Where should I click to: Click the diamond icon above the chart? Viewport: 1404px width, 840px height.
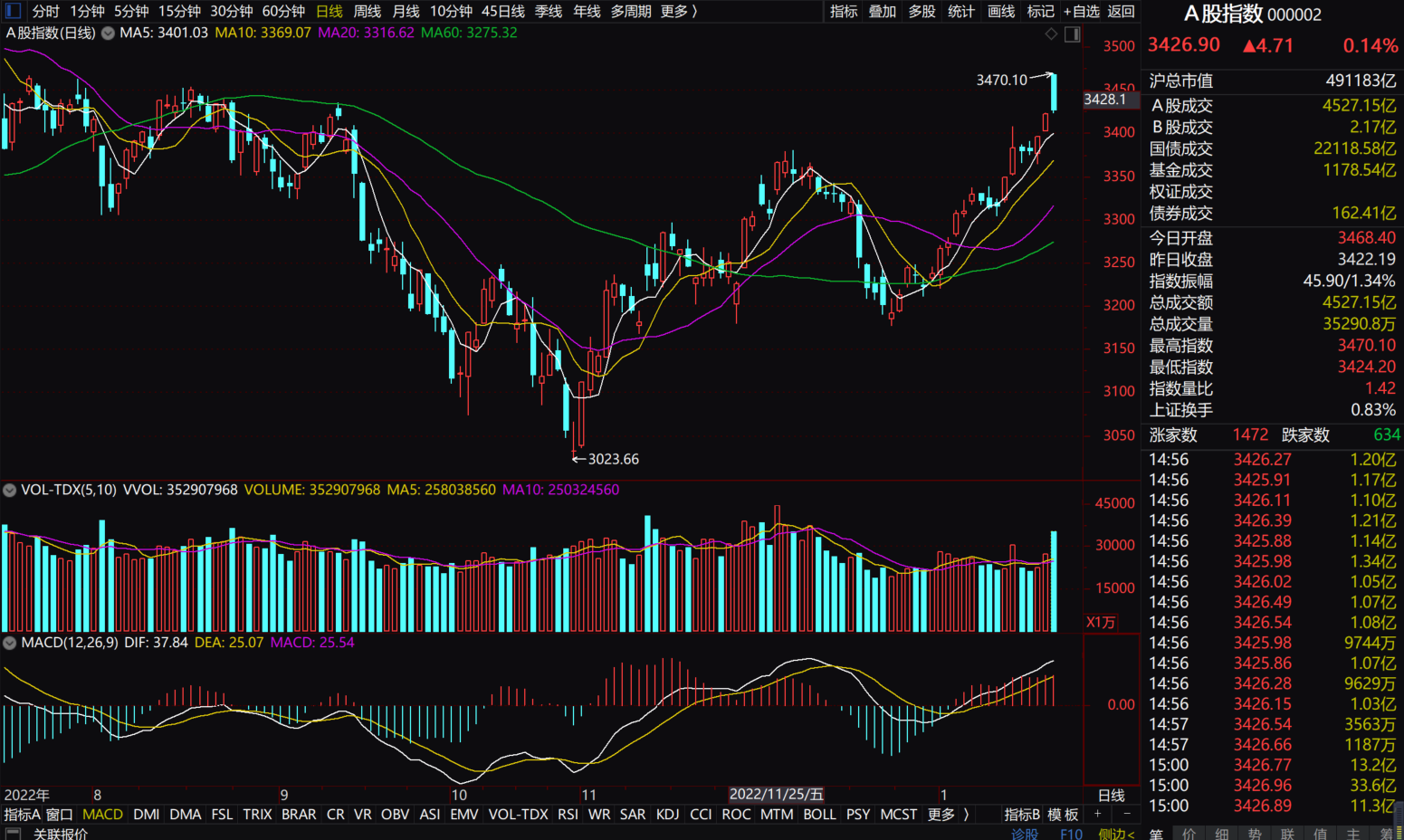point(1051,34)
